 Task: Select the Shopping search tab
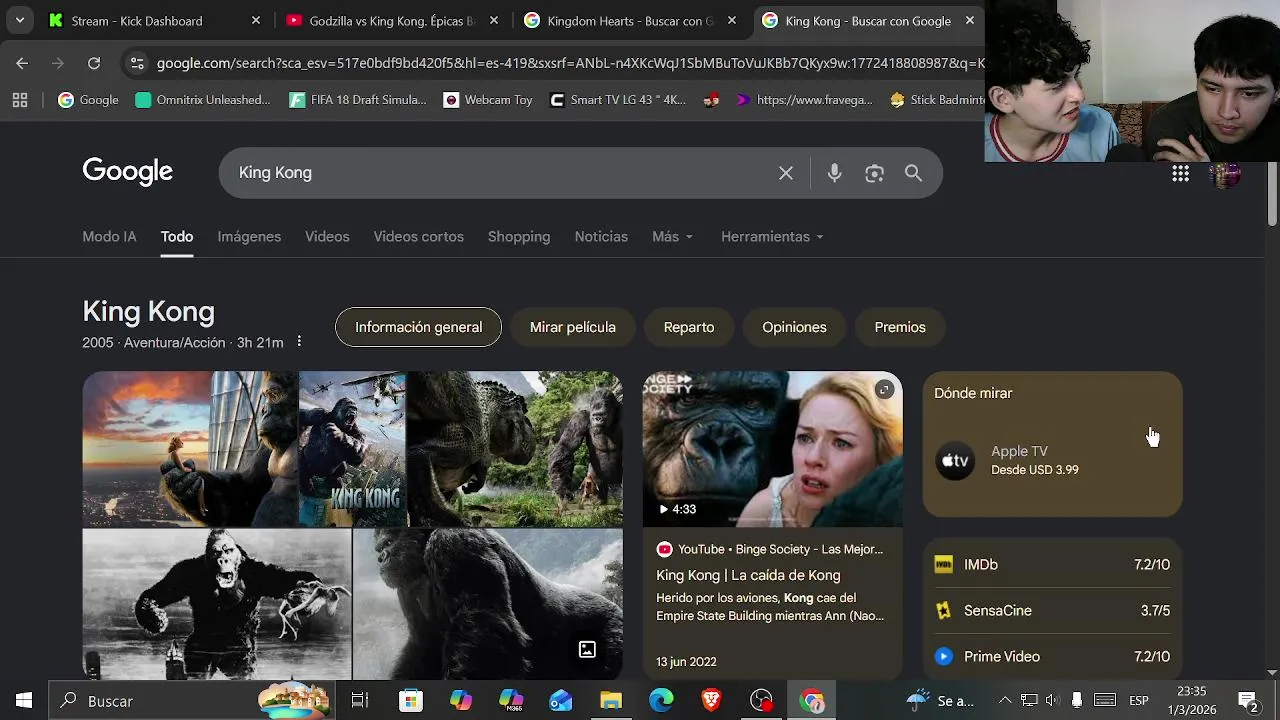click(519, 237)
